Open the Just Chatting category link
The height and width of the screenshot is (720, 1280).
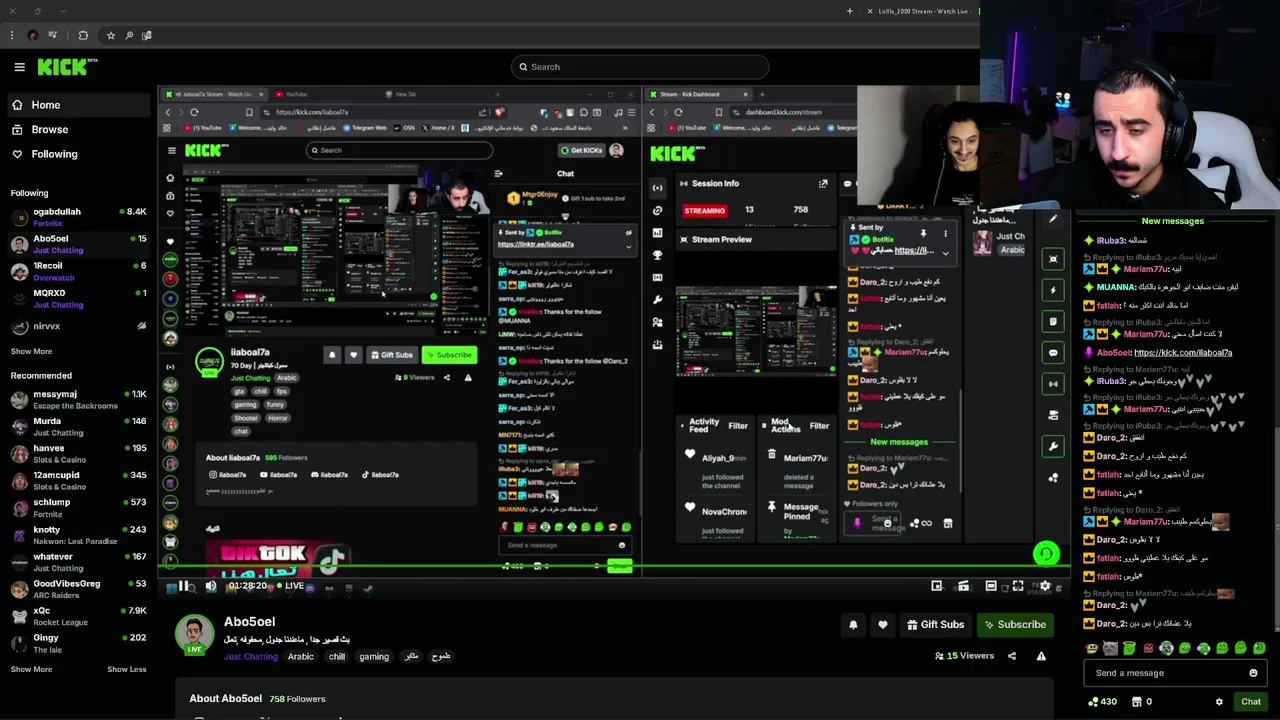[x=251, y=657]
